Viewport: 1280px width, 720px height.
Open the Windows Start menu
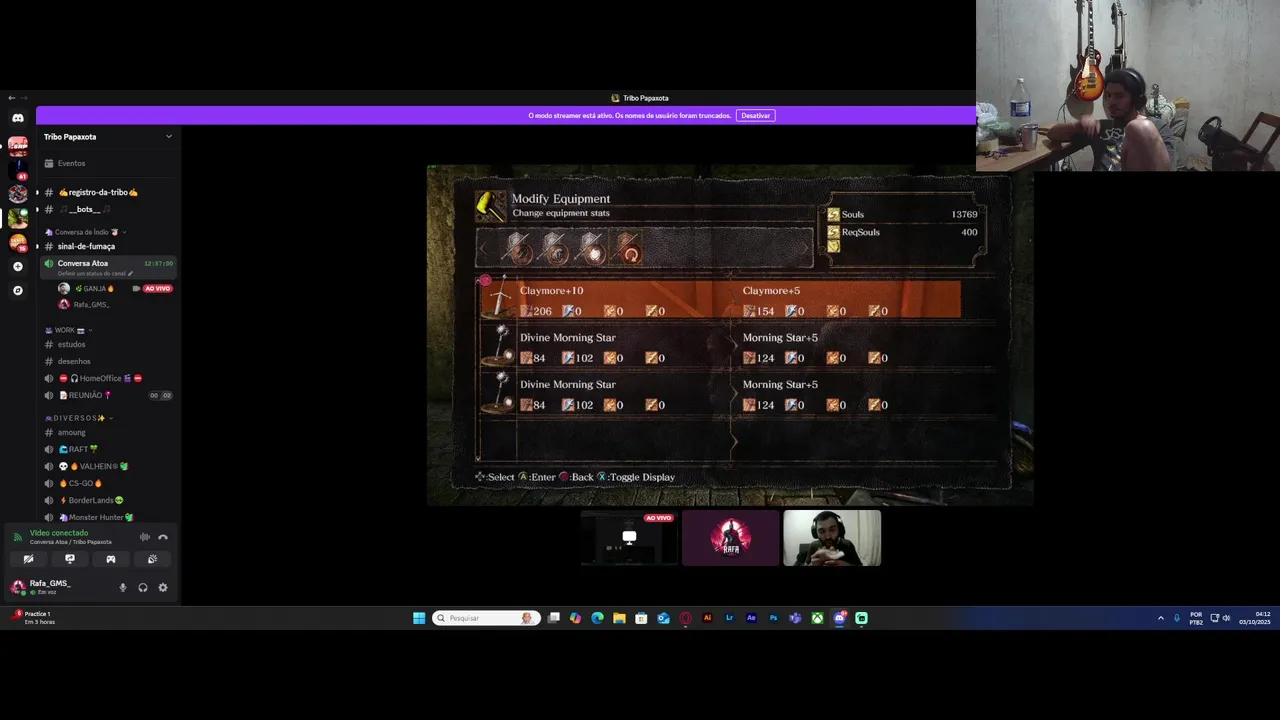click(x=419, y=618)
